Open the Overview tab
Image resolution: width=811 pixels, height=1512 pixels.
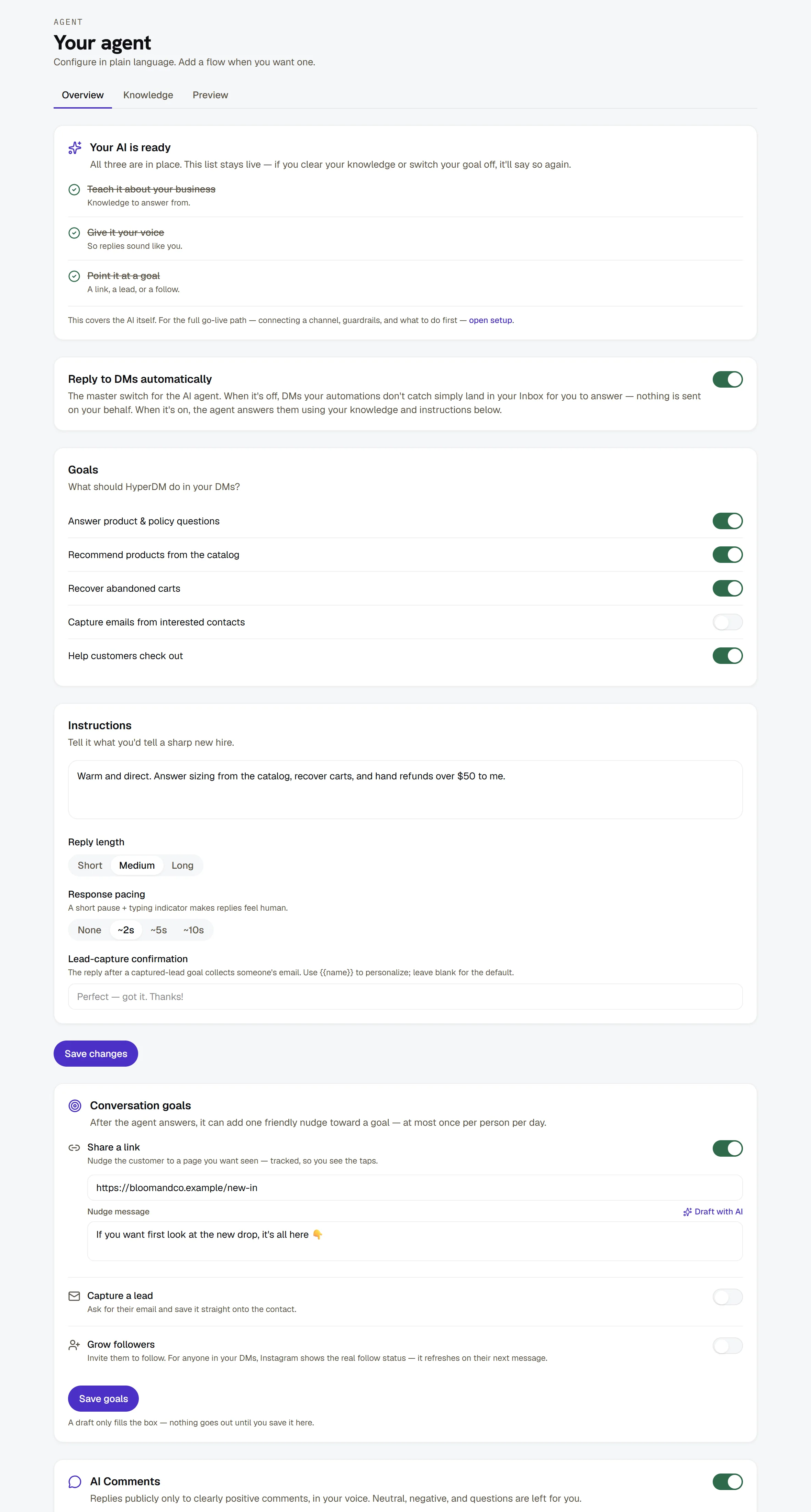pos(83,95)
